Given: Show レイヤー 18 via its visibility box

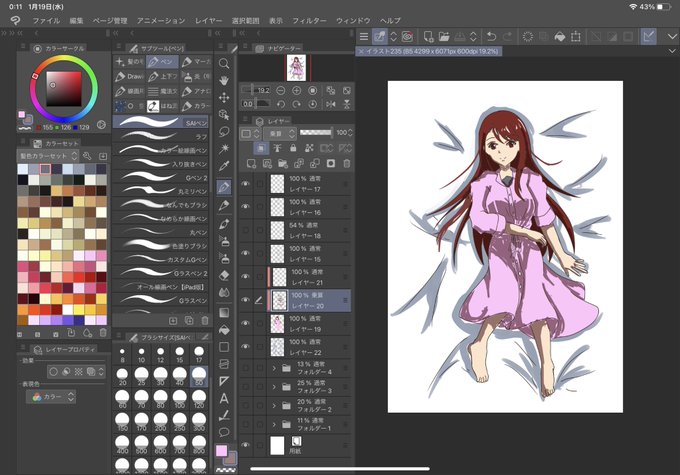Looking at the screenshot, I should (245, 230).
